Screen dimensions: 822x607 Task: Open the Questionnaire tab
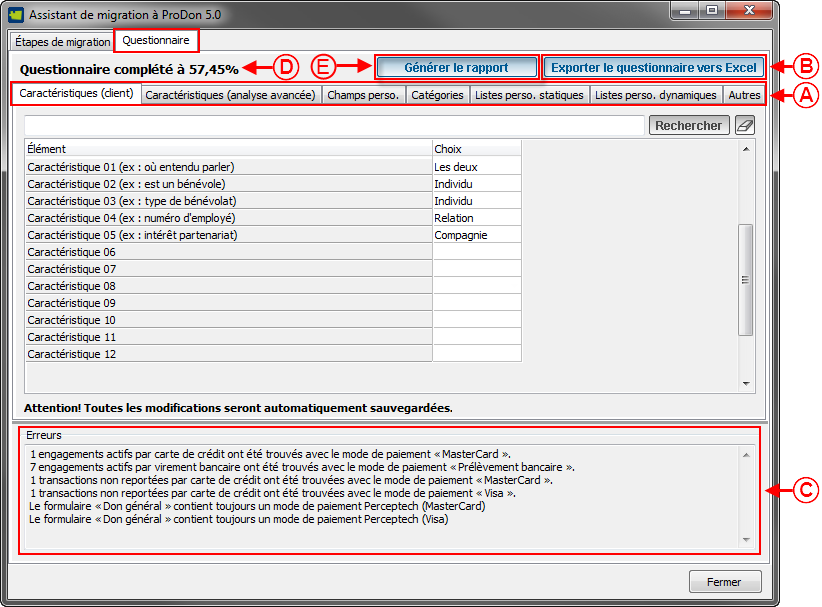pyautogui.click(x=156, y=41)
